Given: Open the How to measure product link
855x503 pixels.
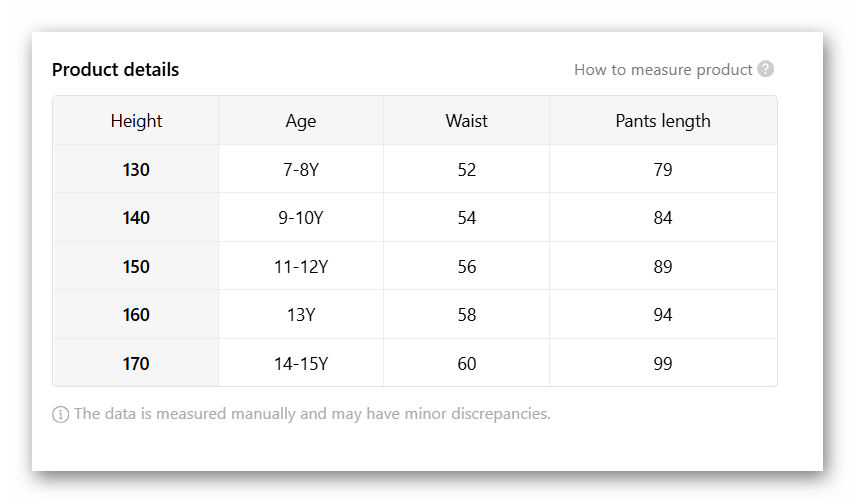Looking at the screenshot, I should pyautogui.click(x=663, y=70).
